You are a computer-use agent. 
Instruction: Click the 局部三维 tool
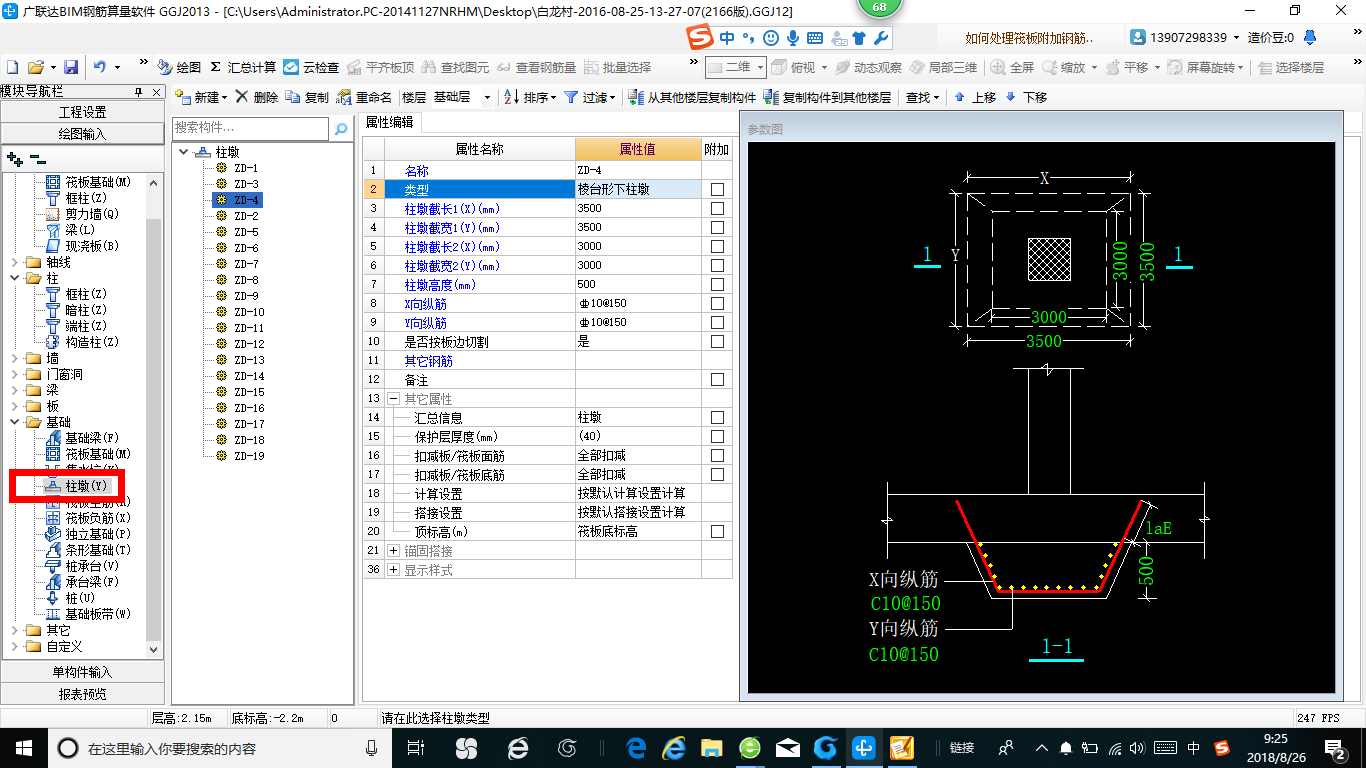coord(943,67)
